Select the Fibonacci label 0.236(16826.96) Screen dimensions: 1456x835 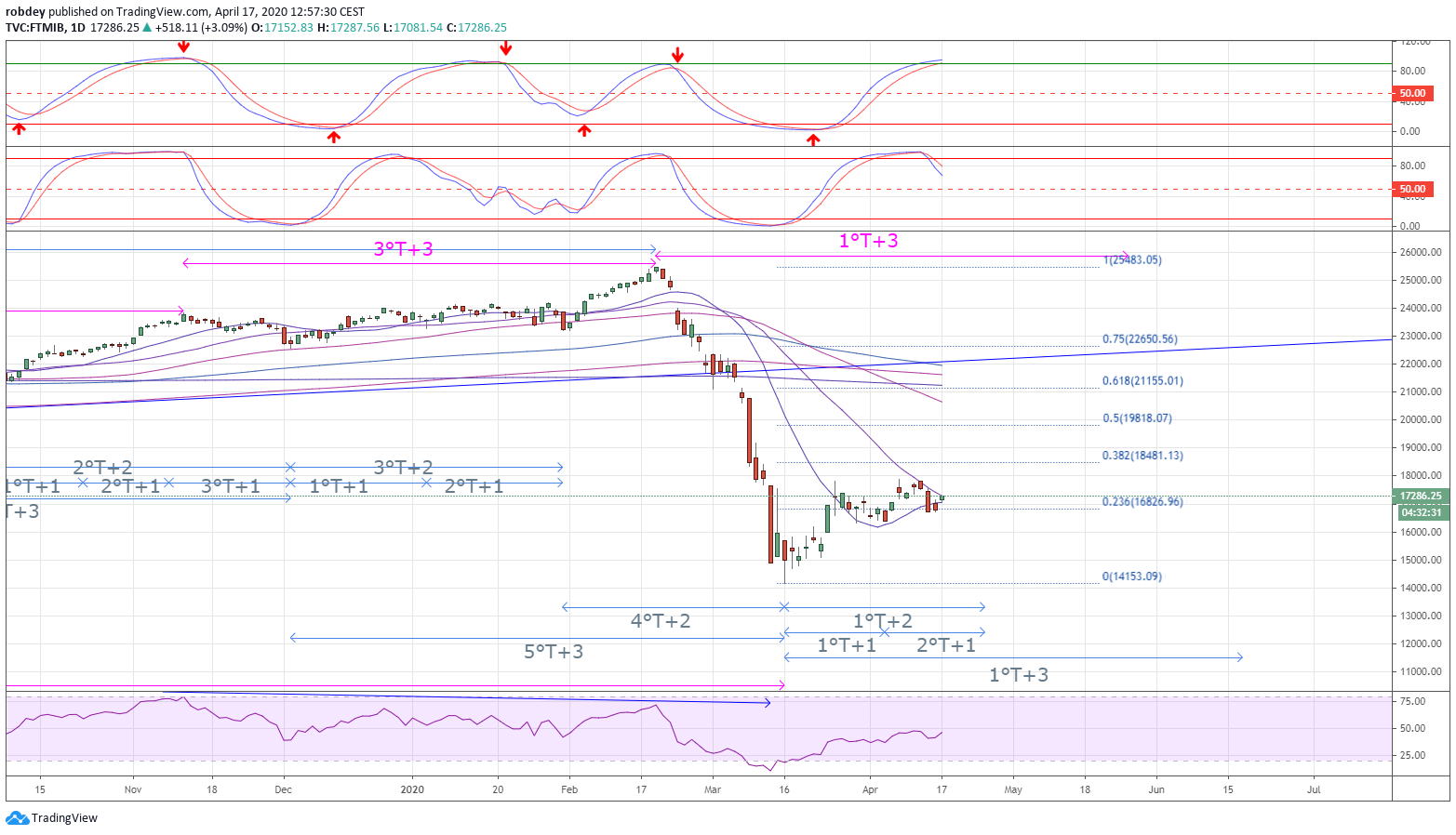point(1142,502)
